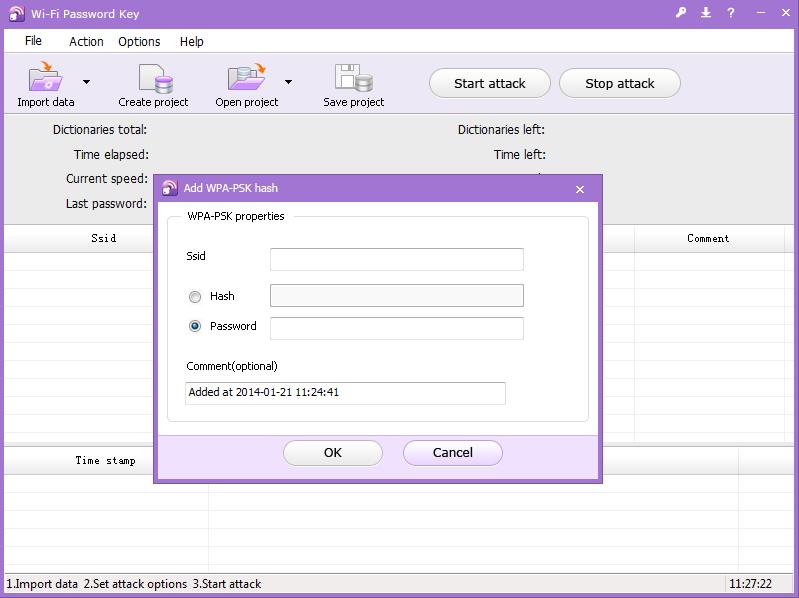The height and width of the screenshot is (598, 799).
Task: Open the Action menu
Action: (x=86, y=41)
